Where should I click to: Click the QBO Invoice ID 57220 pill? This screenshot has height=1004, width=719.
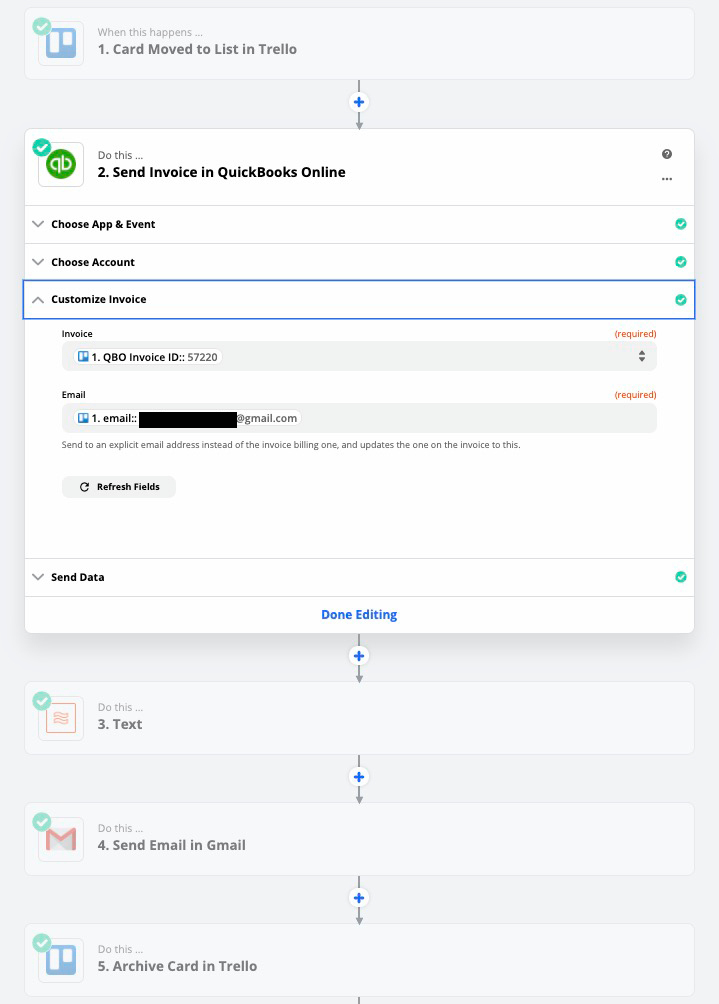pyautogui.click(x=148, y=357)
